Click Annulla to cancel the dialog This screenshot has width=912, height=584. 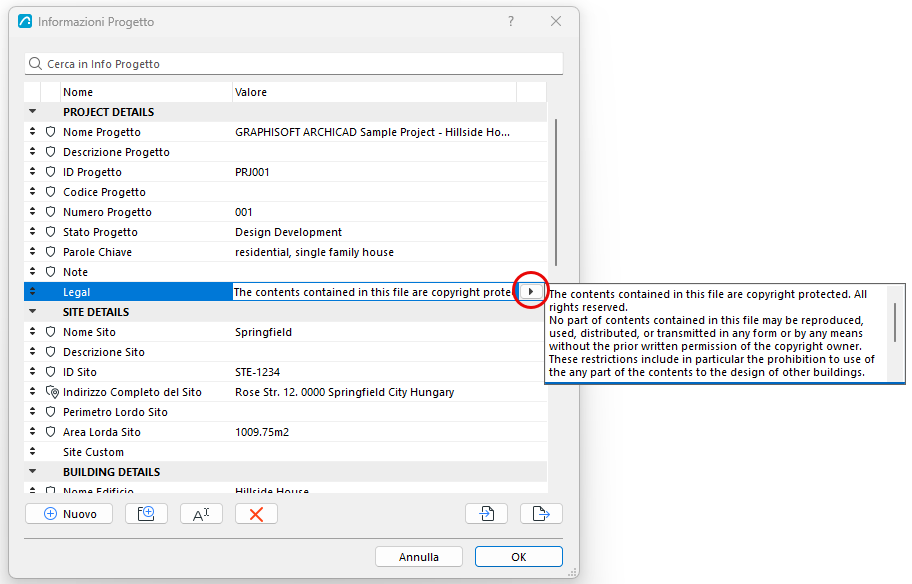click(419, 557)
